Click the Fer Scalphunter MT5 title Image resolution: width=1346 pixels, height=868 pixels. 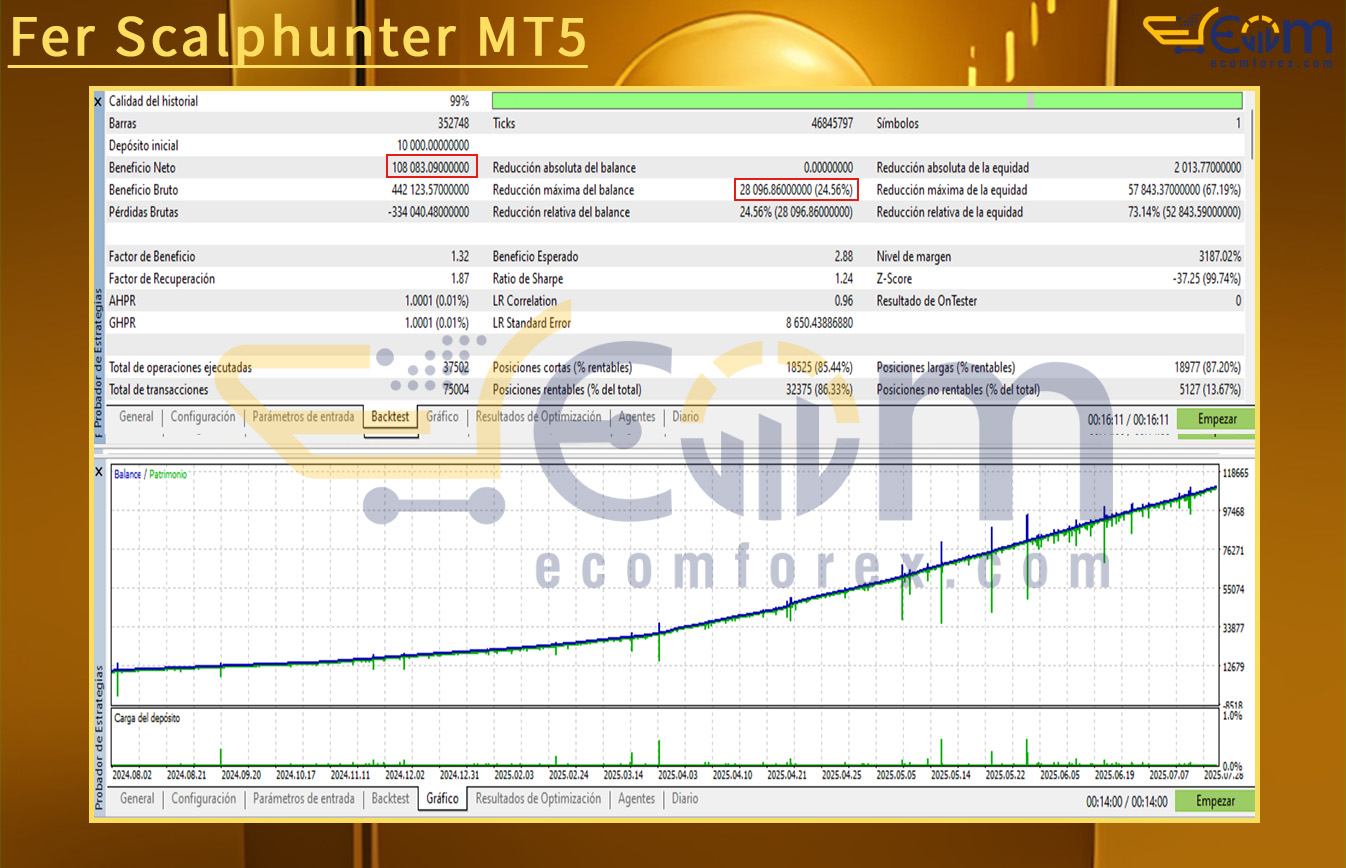[x=298, y=36]
